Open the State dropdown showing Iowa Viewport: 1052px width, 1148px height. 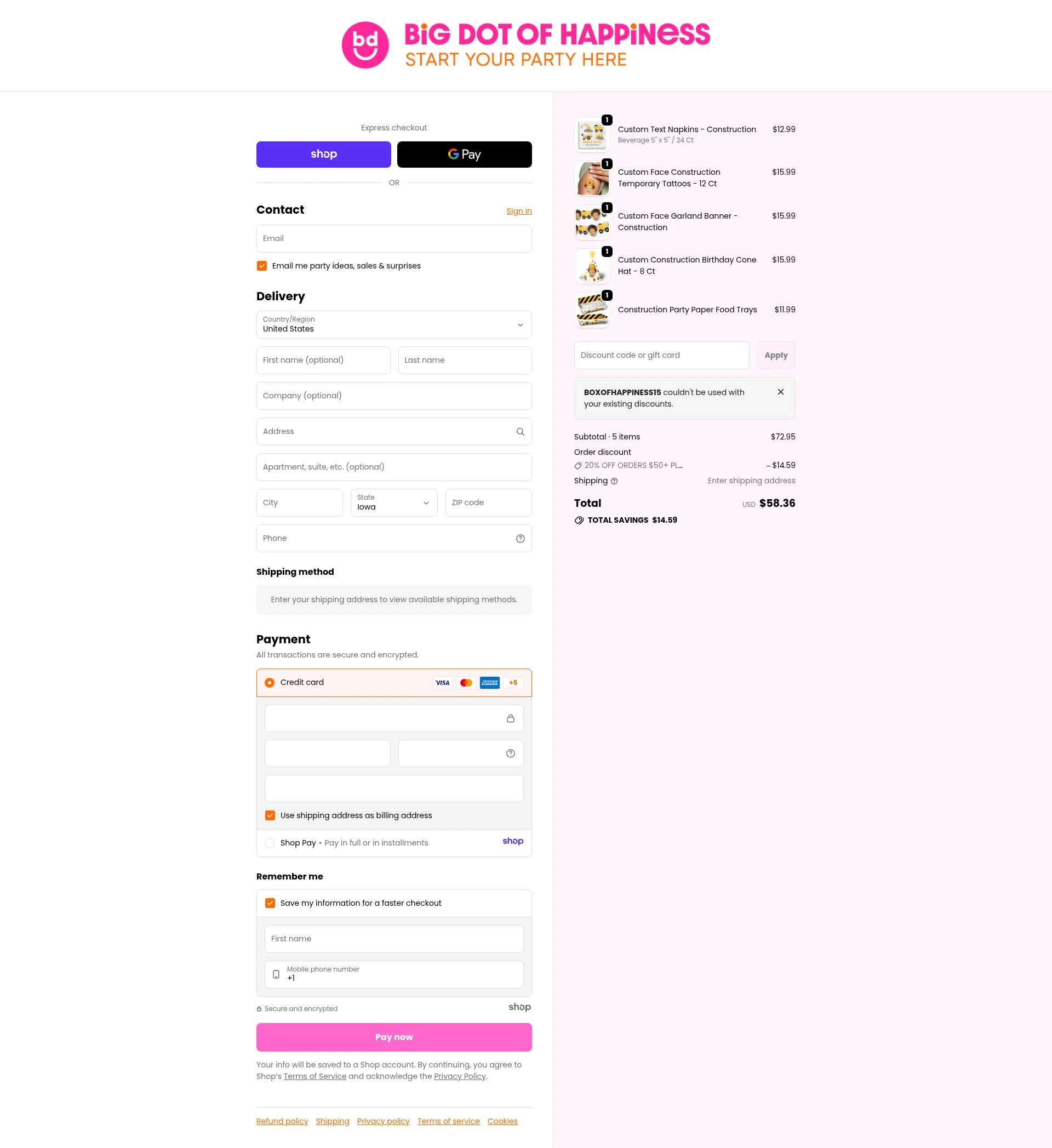pos(394,503)
